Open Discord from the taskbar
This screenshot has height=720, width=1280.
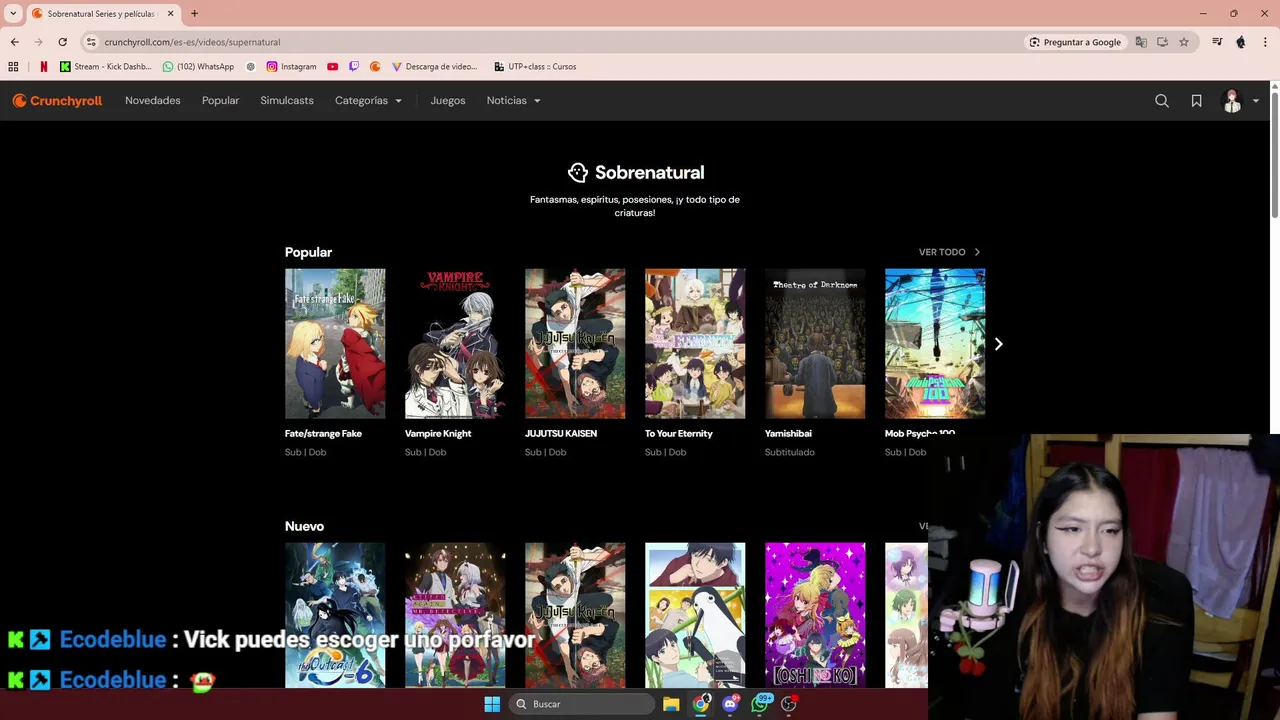[x=730, y=704]
